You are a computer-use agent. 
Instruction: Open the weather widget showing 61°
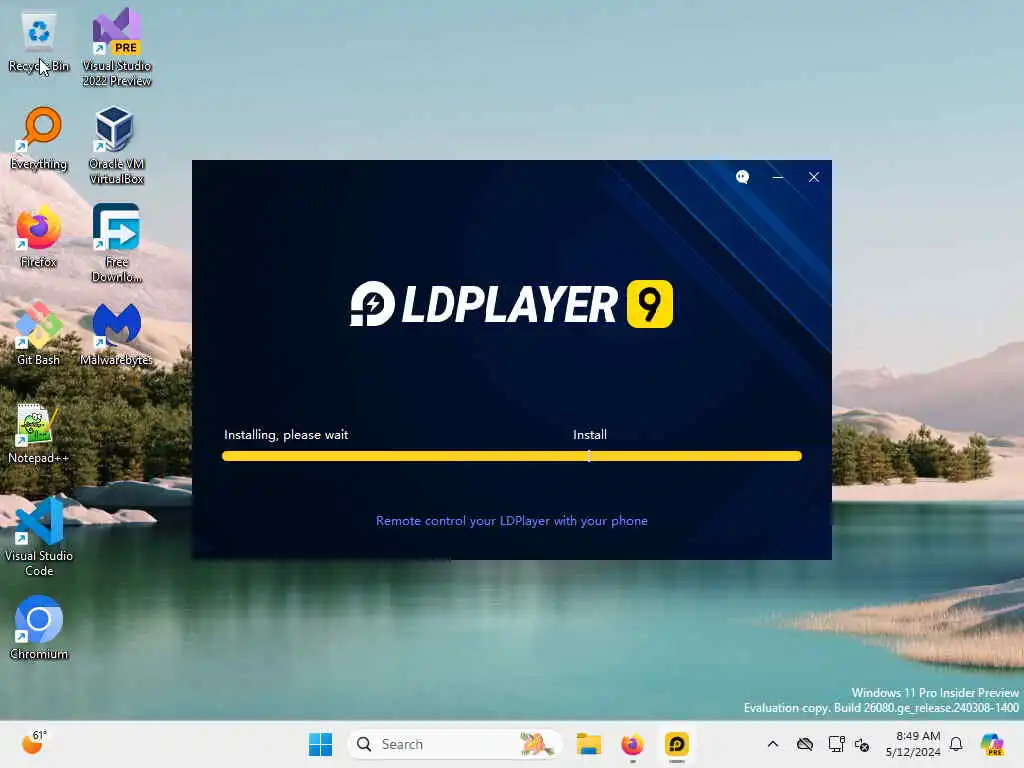[x=34, y=743]
